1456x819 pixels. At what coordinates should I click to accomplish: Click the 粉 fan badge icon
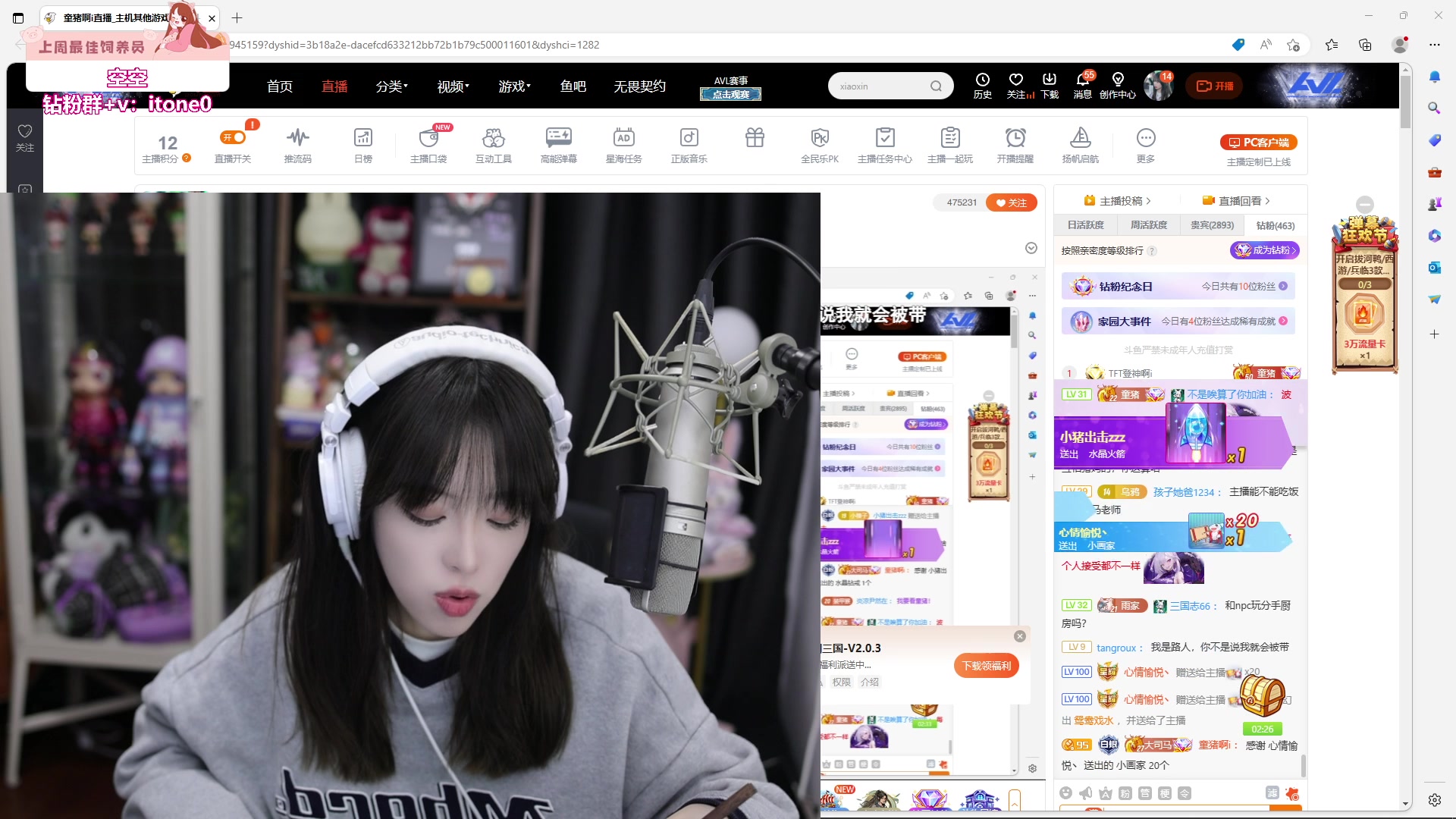click(x=1125, y=793)
